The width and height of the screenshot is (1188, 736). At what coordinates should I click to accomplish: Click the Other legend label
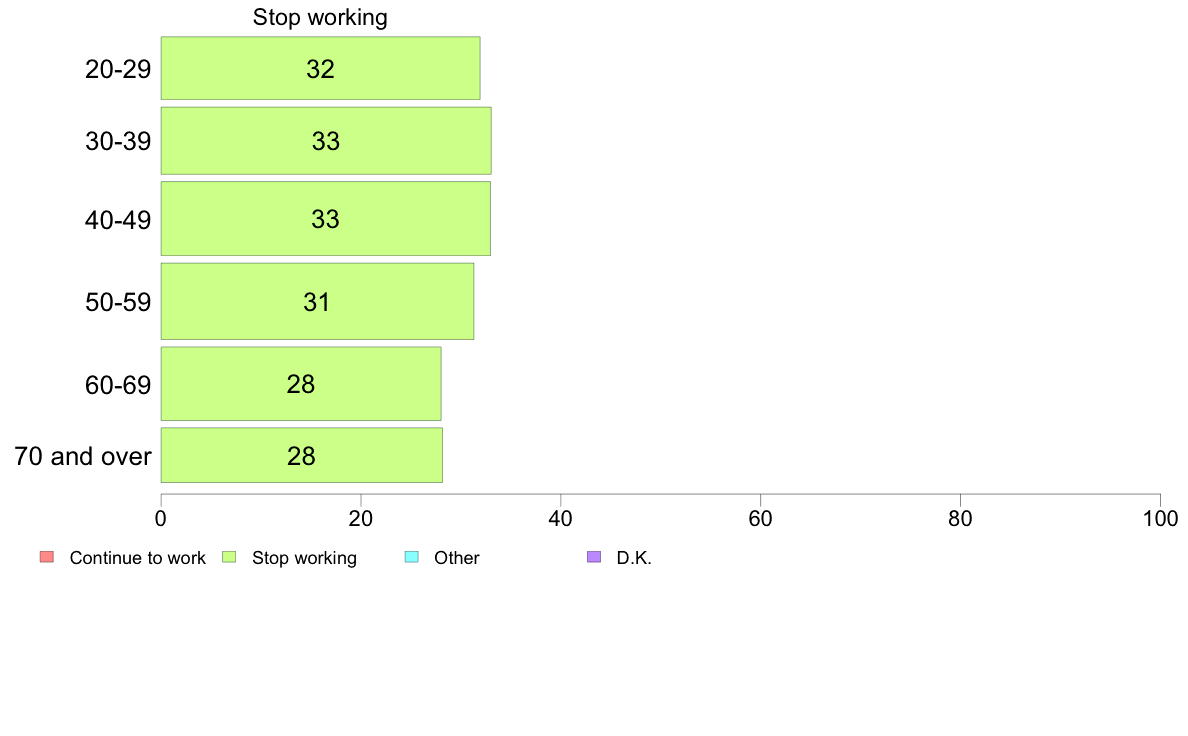pyautogui.click(x=456, y=558)
